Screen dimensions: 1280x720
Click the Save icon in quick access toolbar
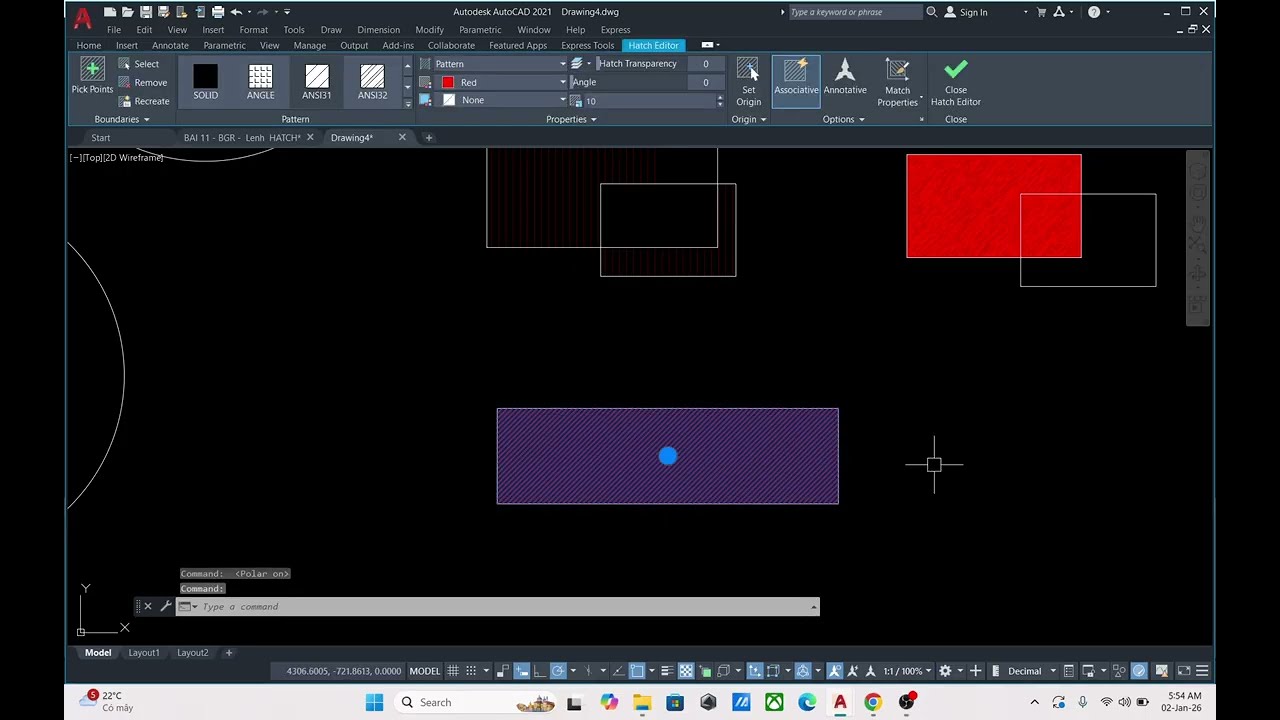click(x=146, y=12)
